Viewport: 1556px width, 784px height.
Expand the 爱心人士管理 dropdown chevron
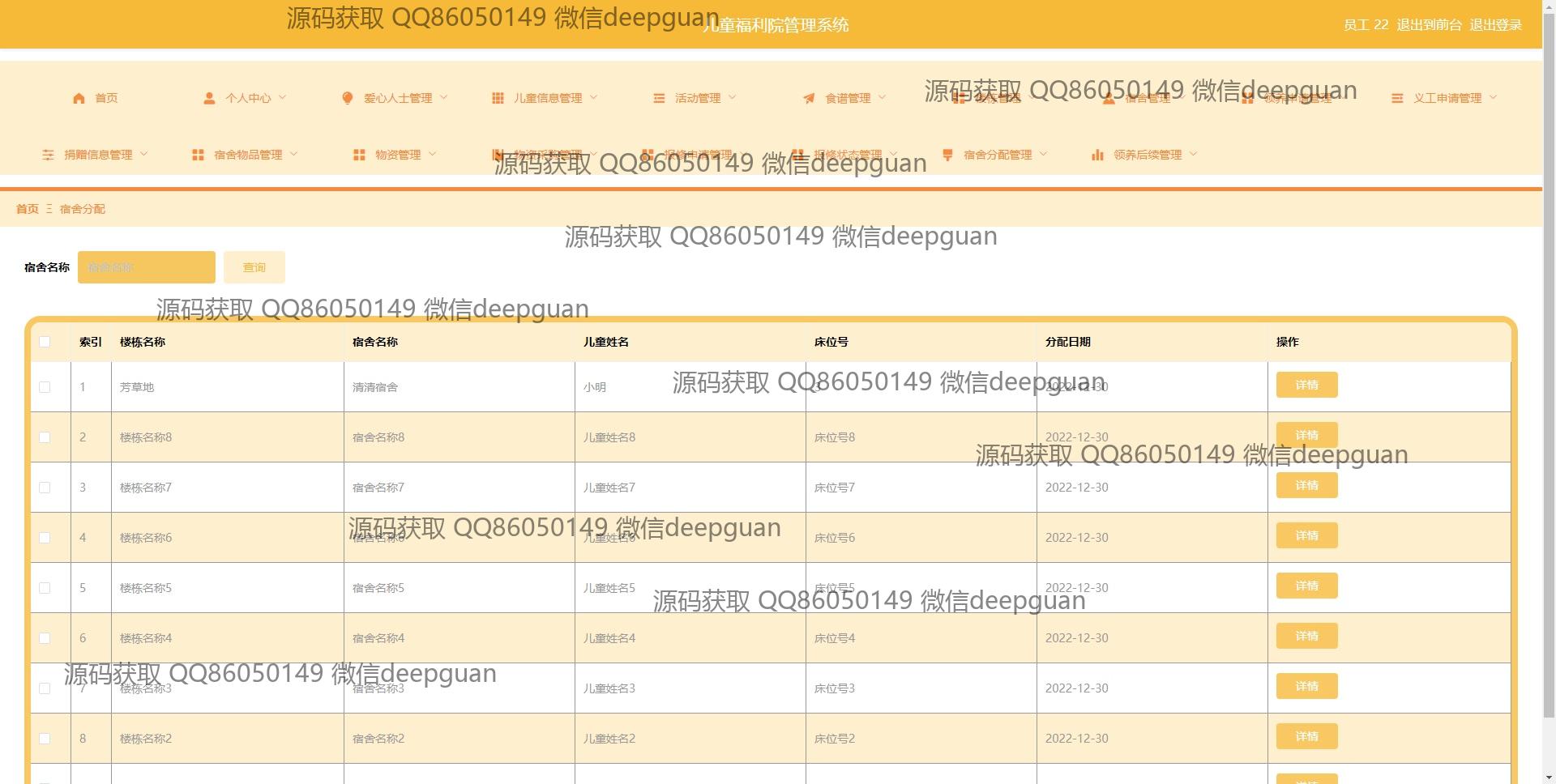443,97
